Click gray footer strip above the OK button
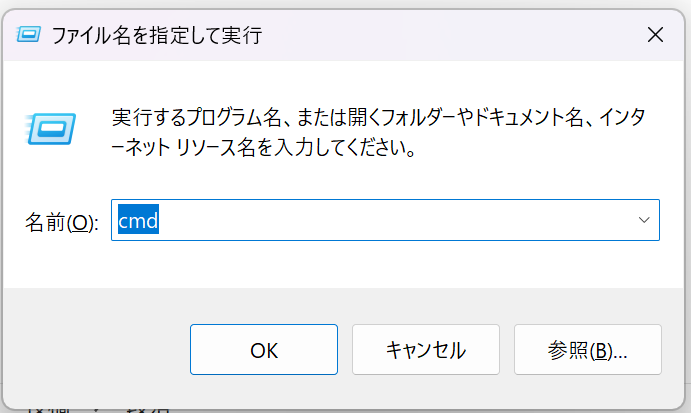 (x=264, y=303)
